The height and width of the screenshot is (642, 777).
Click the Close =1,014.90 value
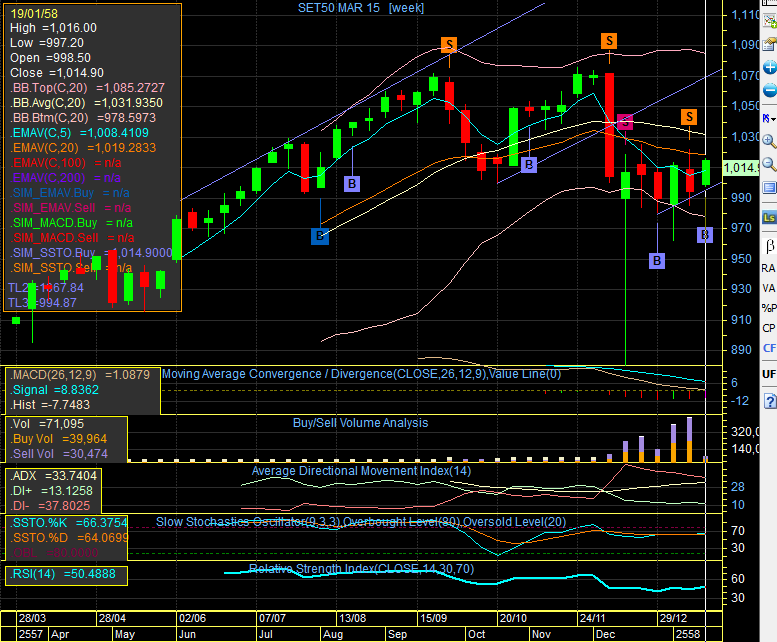56,73
